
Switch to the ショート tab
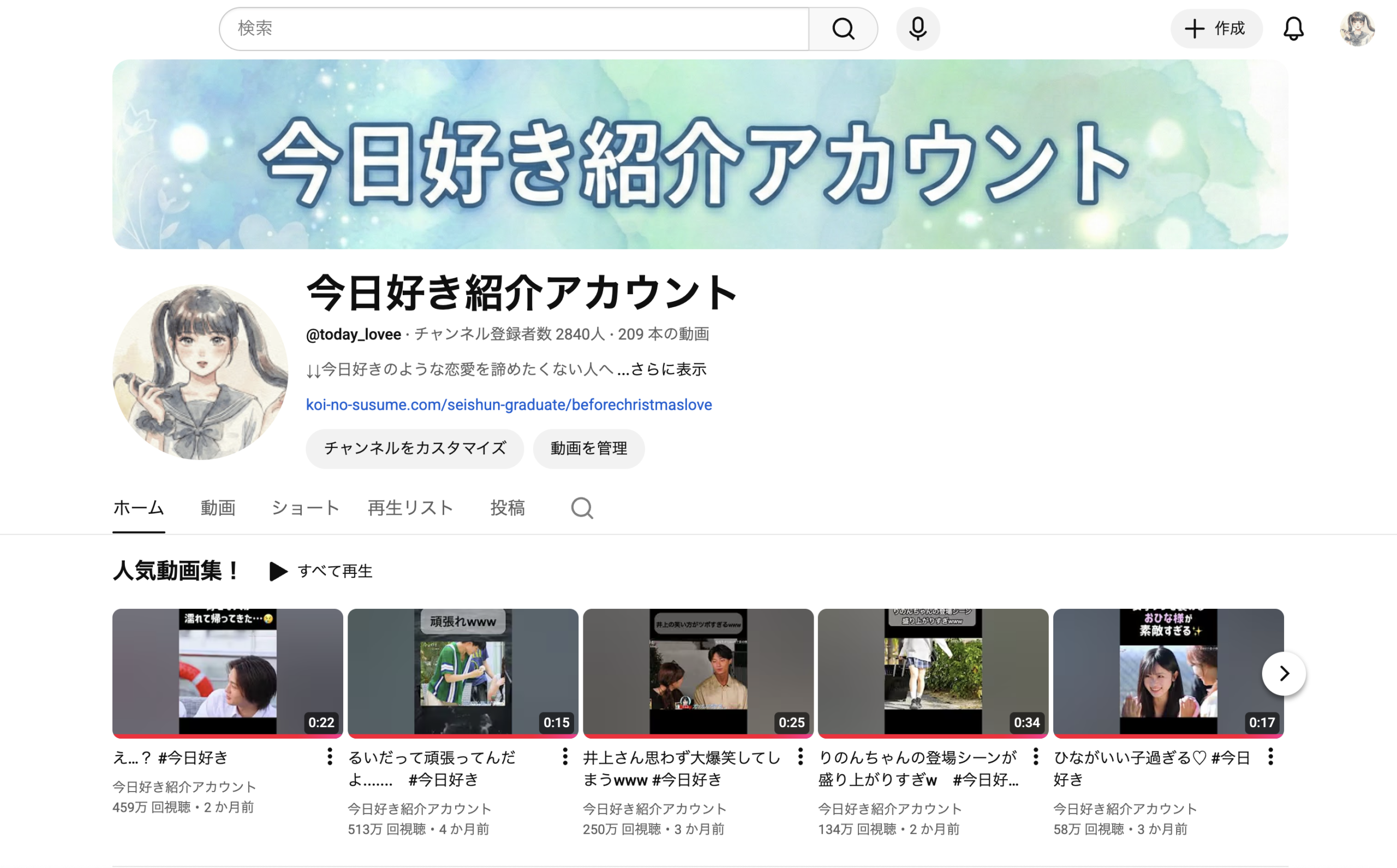pos(305,507)
